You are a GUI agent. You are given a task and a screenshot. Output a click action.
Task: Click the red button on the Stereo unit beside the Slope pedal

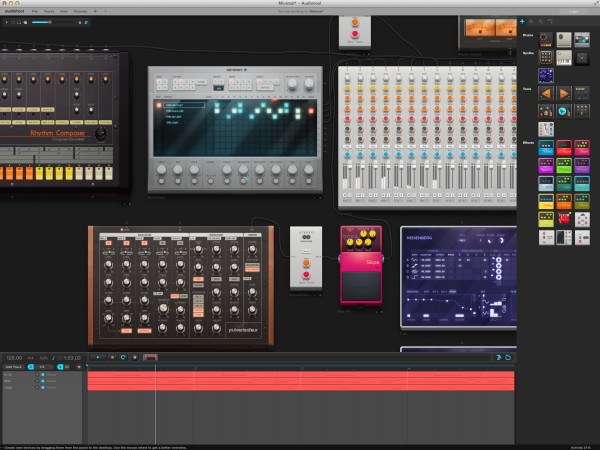pyautogui.click(x=306, y=275)
